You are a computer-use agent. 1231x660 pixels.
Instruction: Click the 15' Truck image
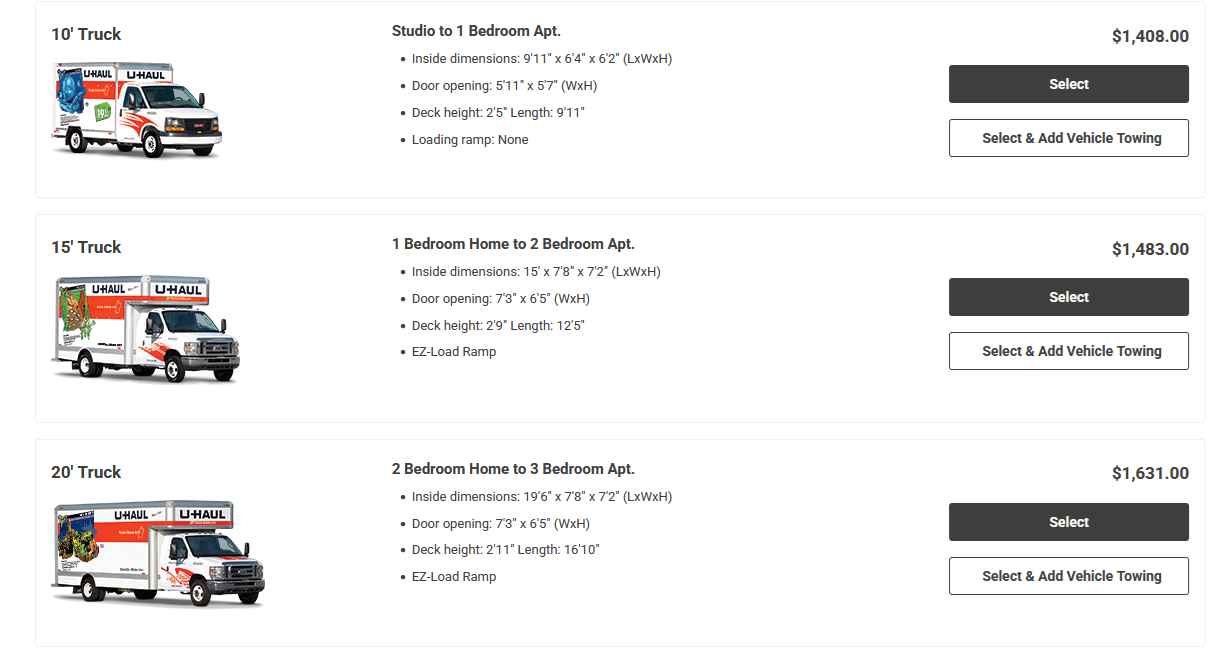[x=145, y=329]
